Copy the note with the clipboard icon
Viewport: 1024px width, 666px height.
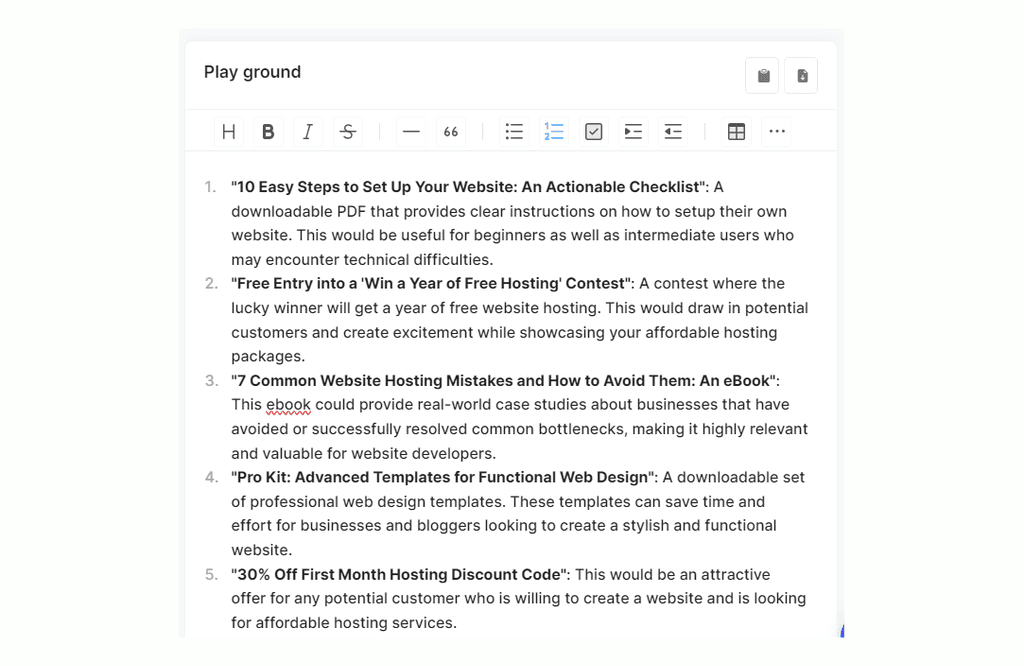(x=762, y=75)
